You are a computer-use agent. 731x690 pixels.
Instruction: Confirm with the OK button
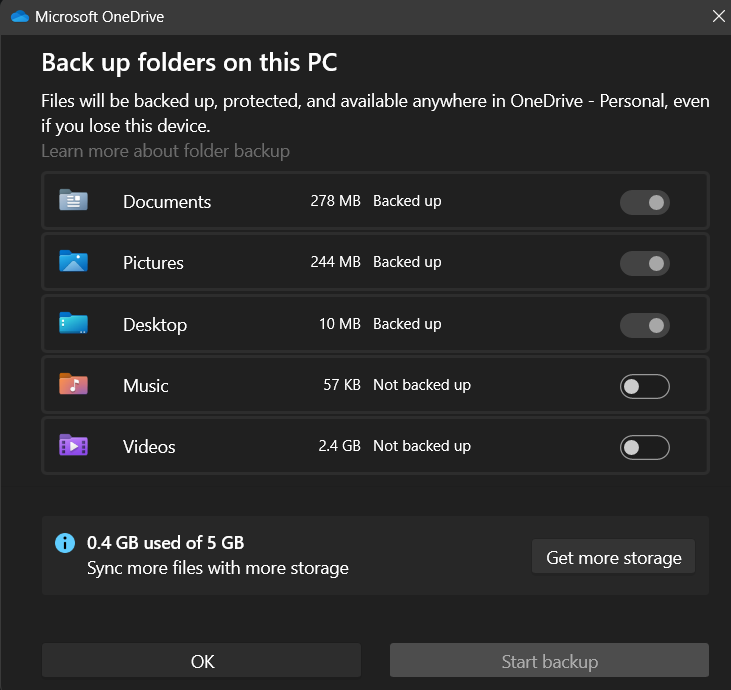click(x=202, y=661)
